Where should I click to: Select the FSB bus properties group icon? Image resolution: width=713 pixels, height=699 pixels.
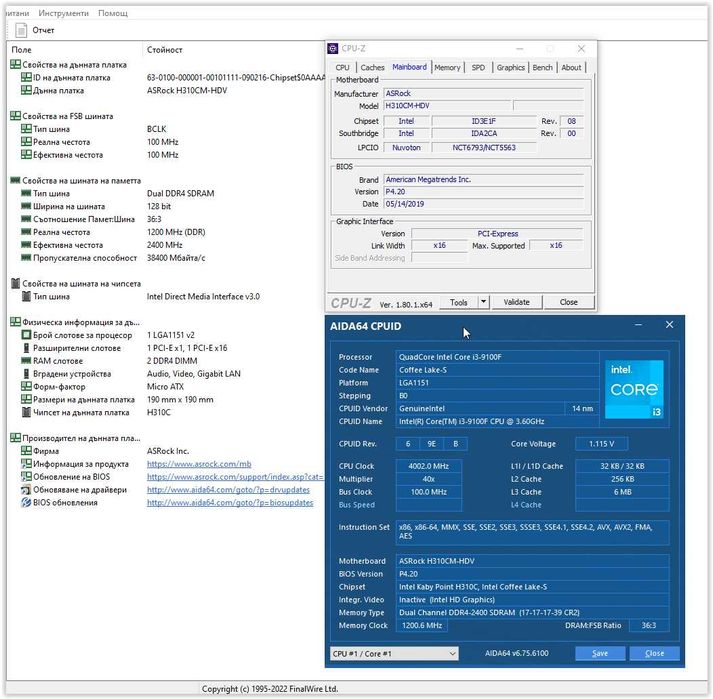[x=15, y=116]
